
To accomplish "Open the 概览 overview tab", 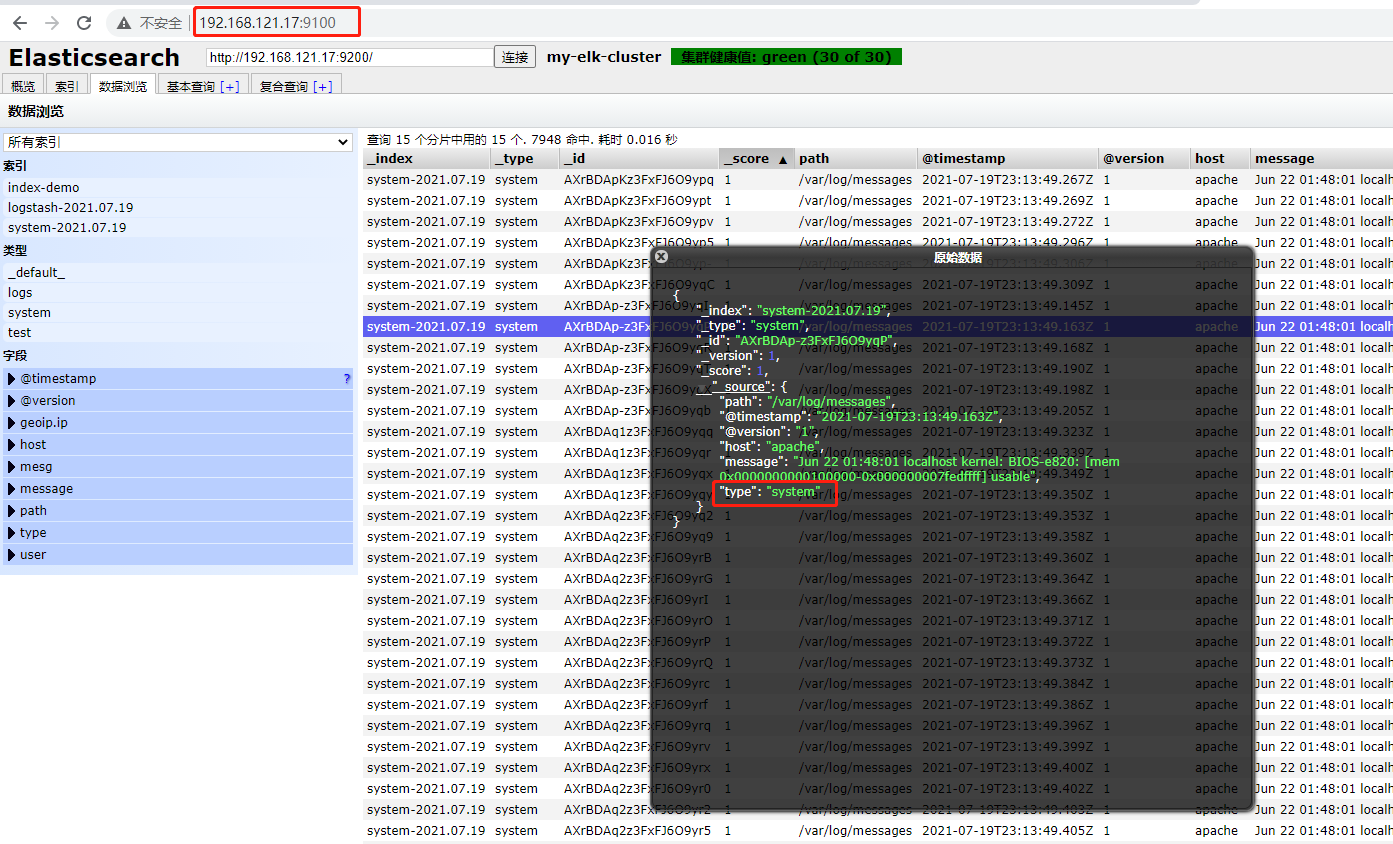I will (23, 86).
